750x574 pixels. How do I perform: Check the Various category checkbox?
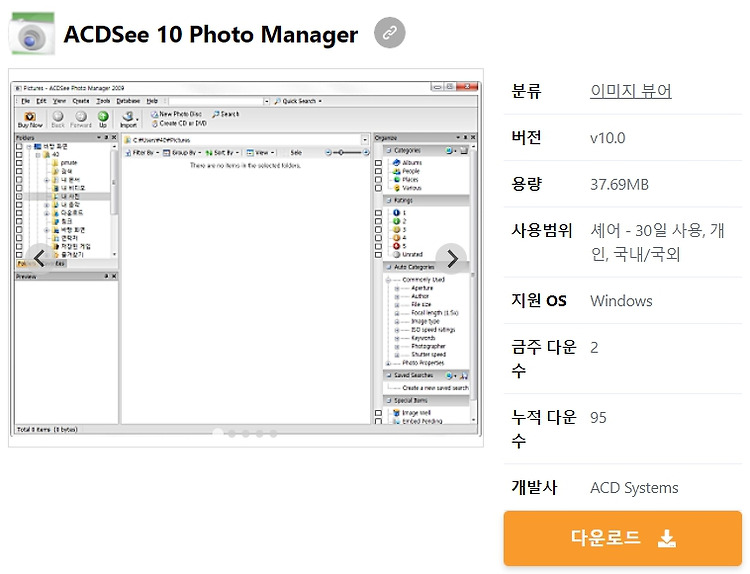click(378, 188)
